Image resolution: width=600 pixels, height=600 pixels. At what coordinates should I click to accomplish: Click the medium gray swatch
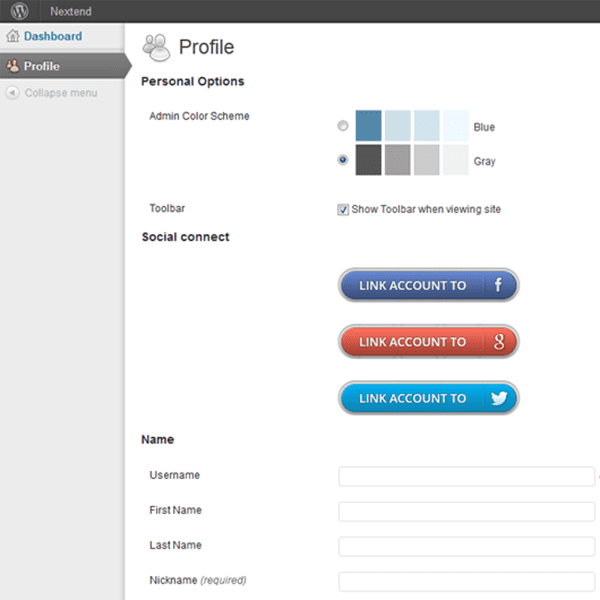pos(398,160)
